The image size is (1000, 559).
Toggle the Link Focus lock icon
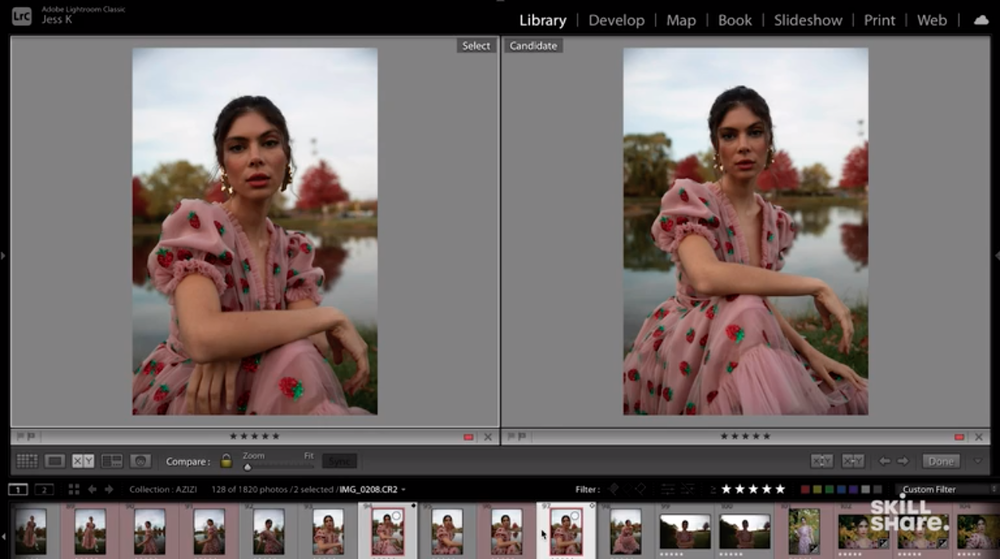point(226,461)
